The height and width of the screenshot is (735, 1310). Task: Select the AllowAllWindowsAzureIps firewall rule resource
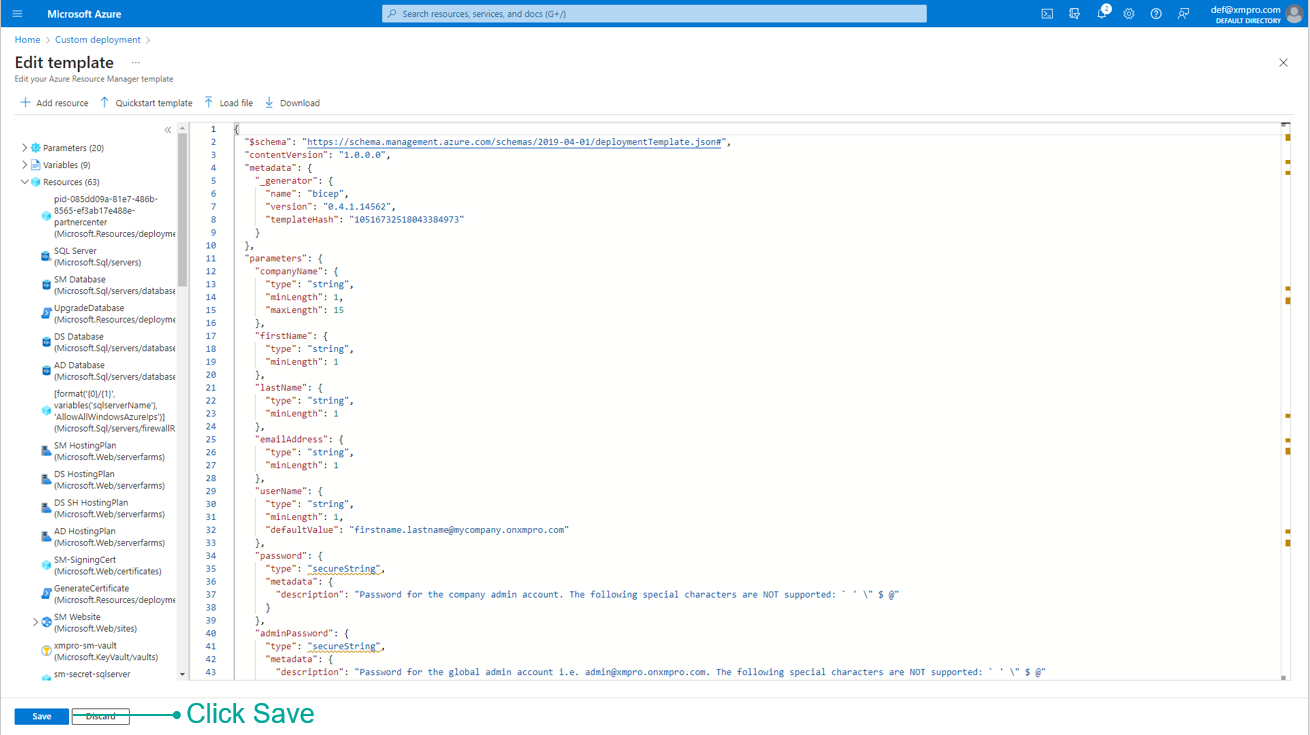115,411
